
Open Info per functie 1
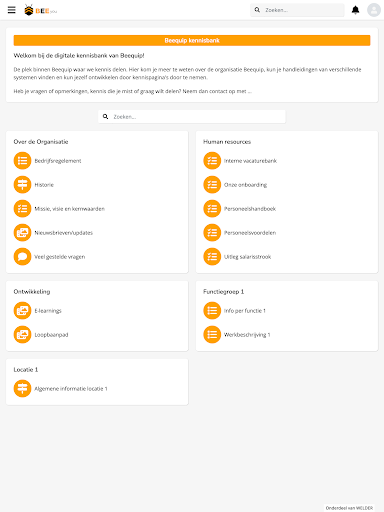tap(245, 311)
